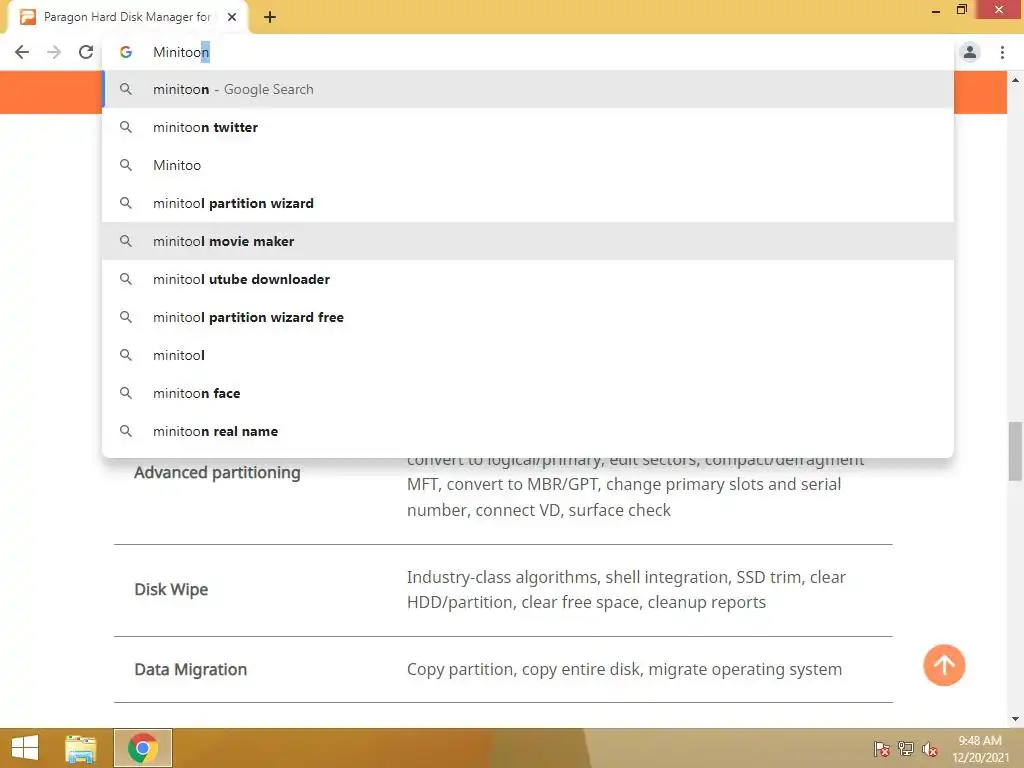Click the Advanced partitioning row label

[x=217, y=473]
